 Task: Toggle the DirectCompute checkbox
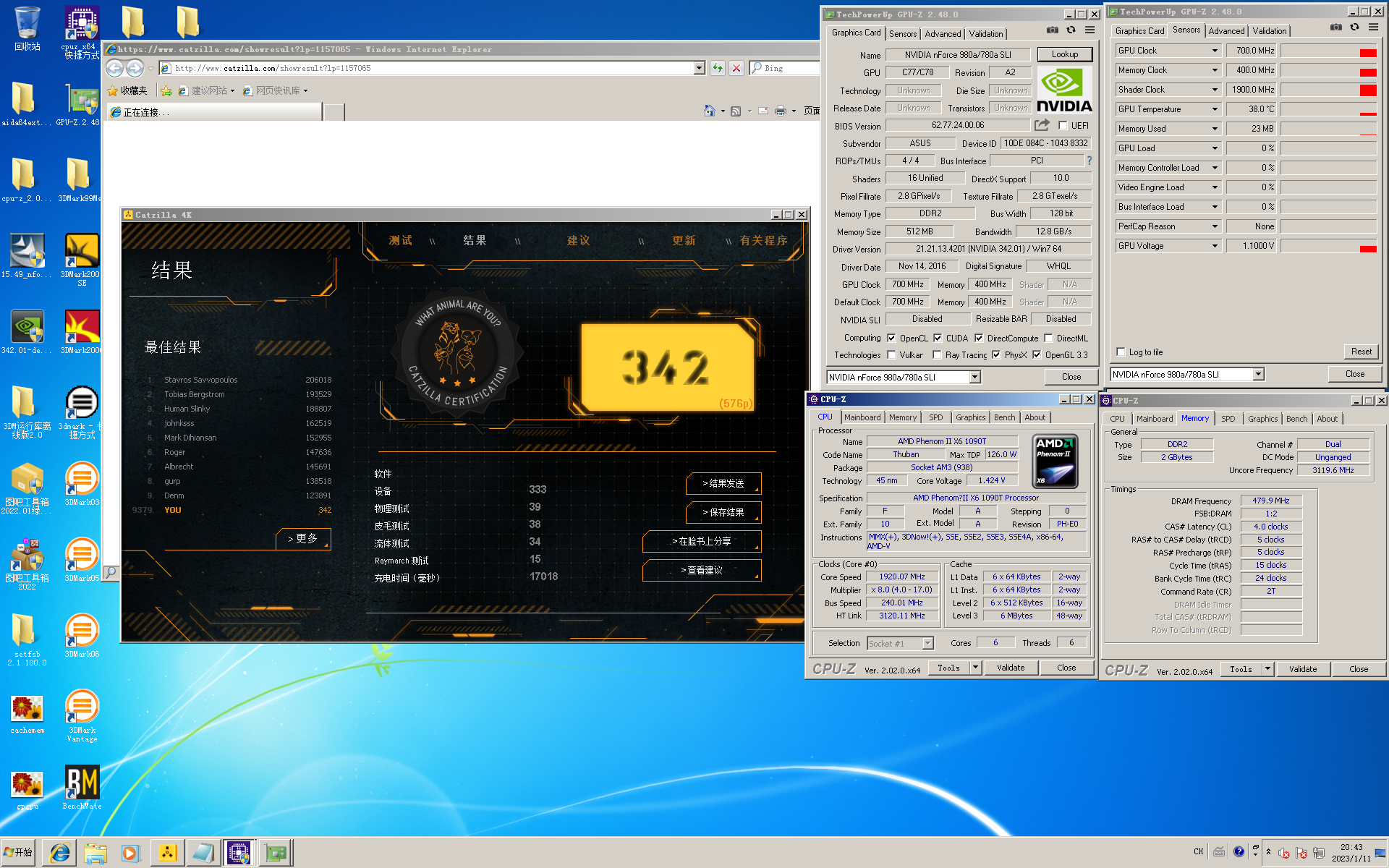click(x=979, y=338)
